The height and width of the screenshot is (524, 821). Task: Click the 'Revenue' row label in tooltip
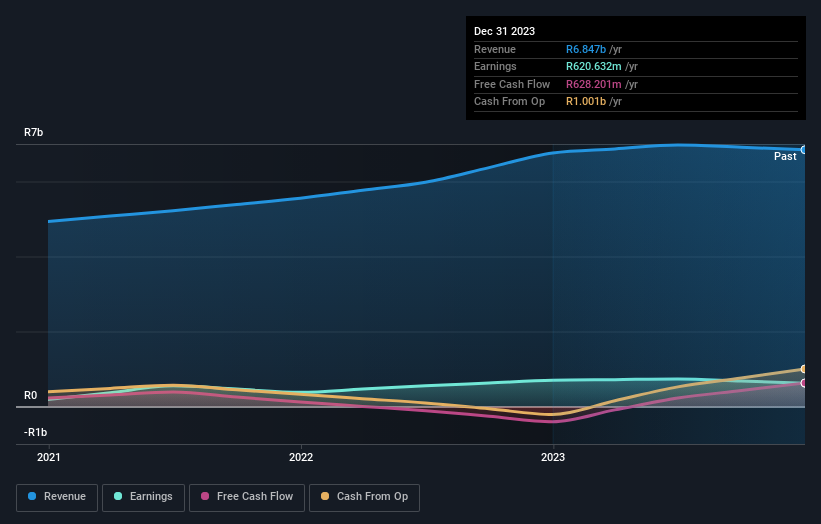(x=495, y=49)
